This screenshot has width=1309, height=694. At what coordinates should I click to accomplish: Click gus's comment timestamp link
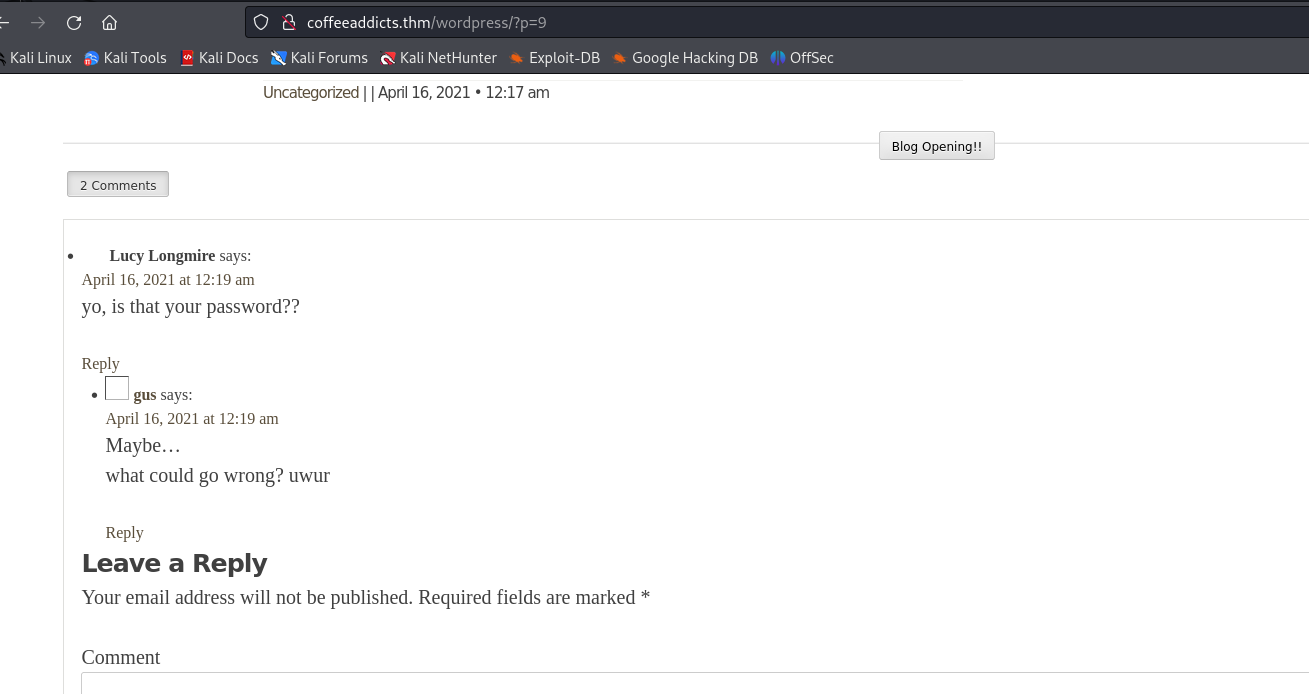pyautogui.click(x=192, y=419)
